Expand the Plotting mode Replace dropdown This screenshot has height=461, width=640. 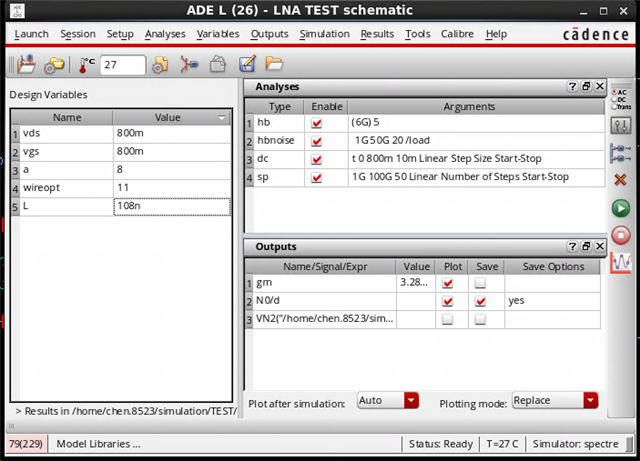click(x=590, y=400)
